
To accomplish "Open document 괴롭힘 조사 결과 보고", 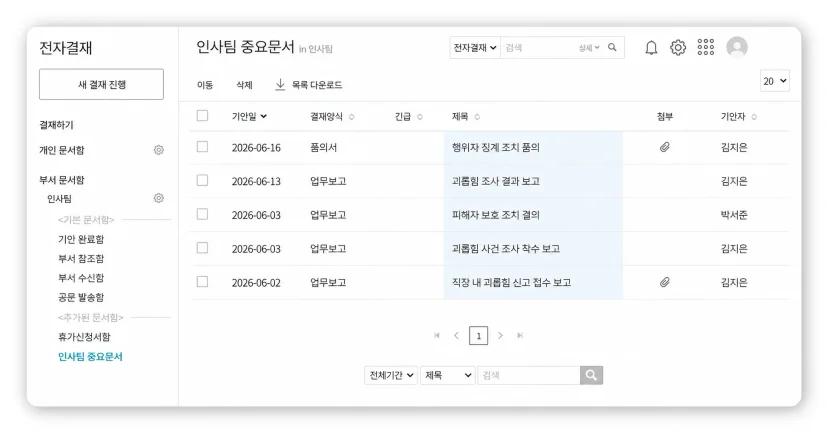I will click(x=495, y=181).
